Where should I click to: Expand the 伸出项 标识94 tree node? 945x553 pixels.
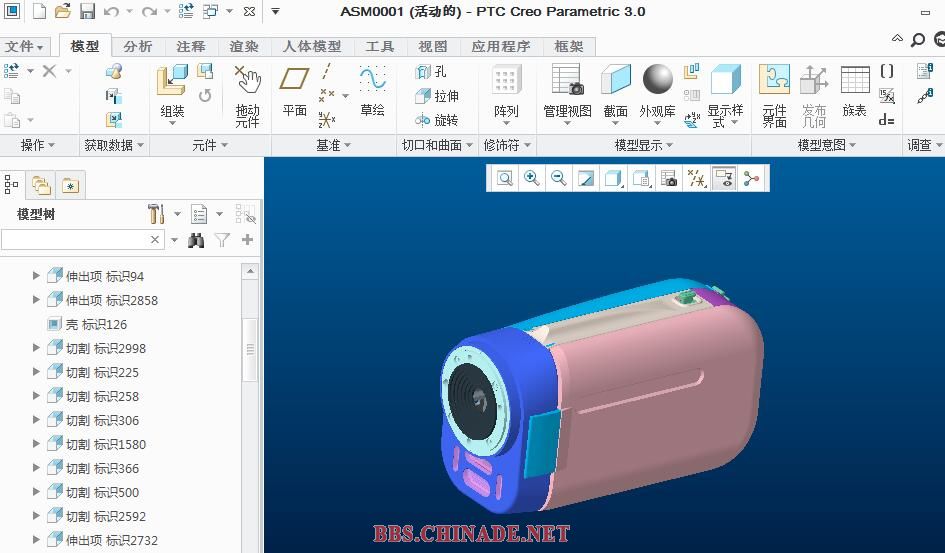(37, 276)
